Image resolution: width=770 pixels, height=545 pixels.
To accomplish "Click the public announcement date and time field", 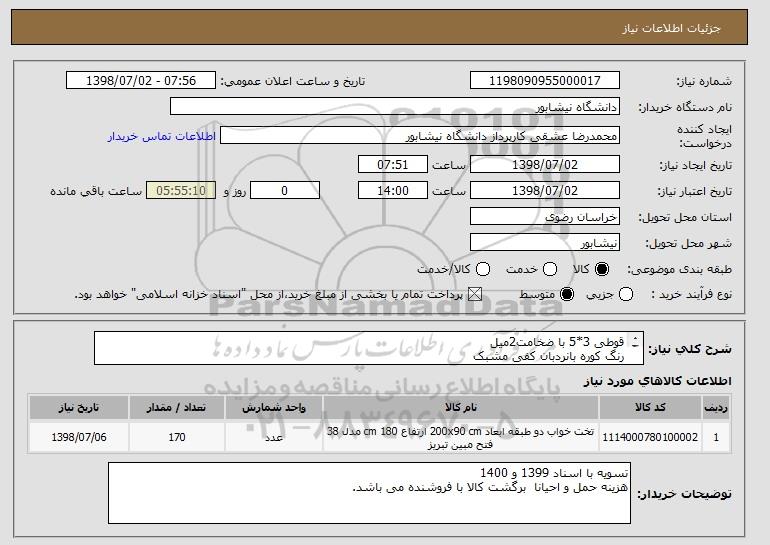I will (141, 81).
